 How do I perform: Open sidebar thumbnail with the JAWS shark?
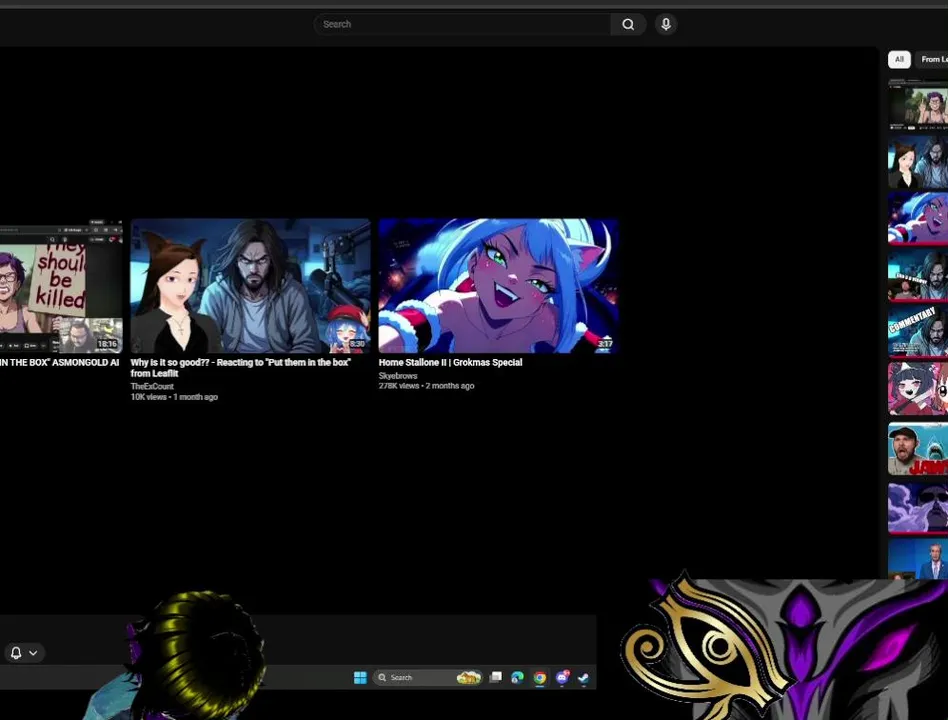click(x=918, y=449)
